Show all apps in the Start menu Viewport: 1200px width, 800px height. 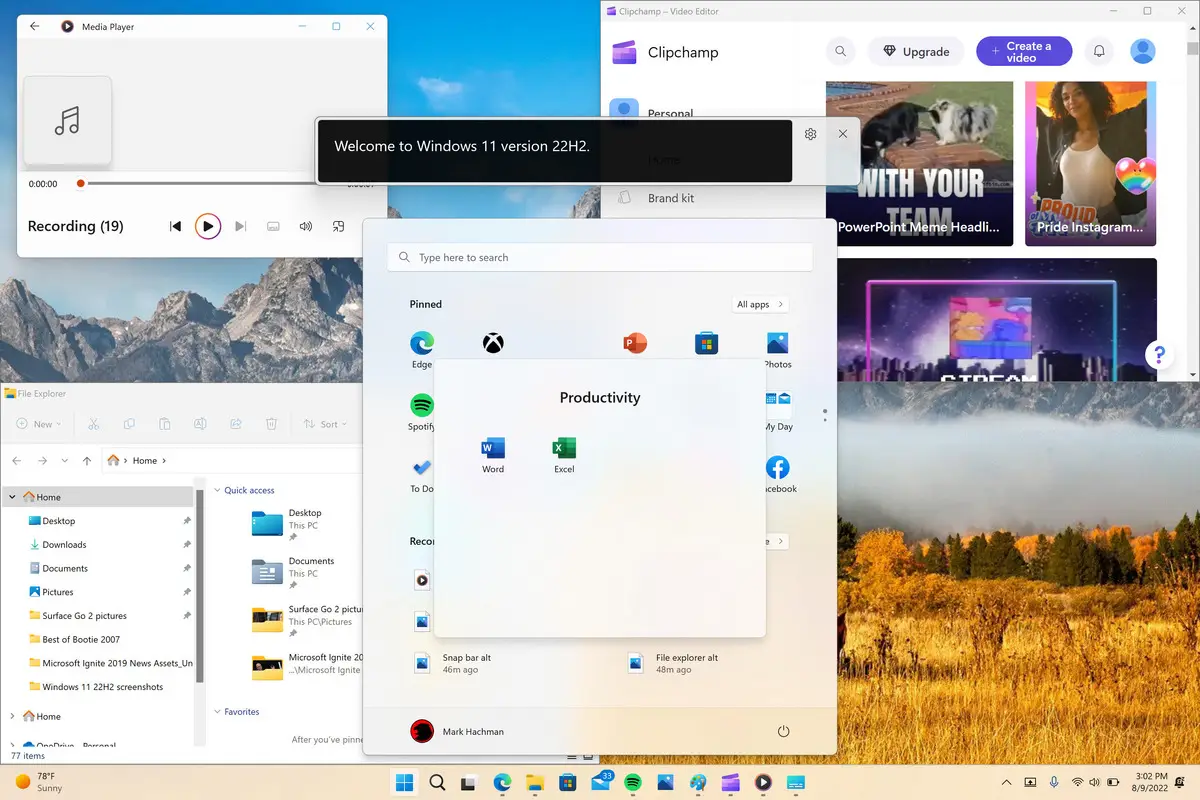click(x=759, y=304)
